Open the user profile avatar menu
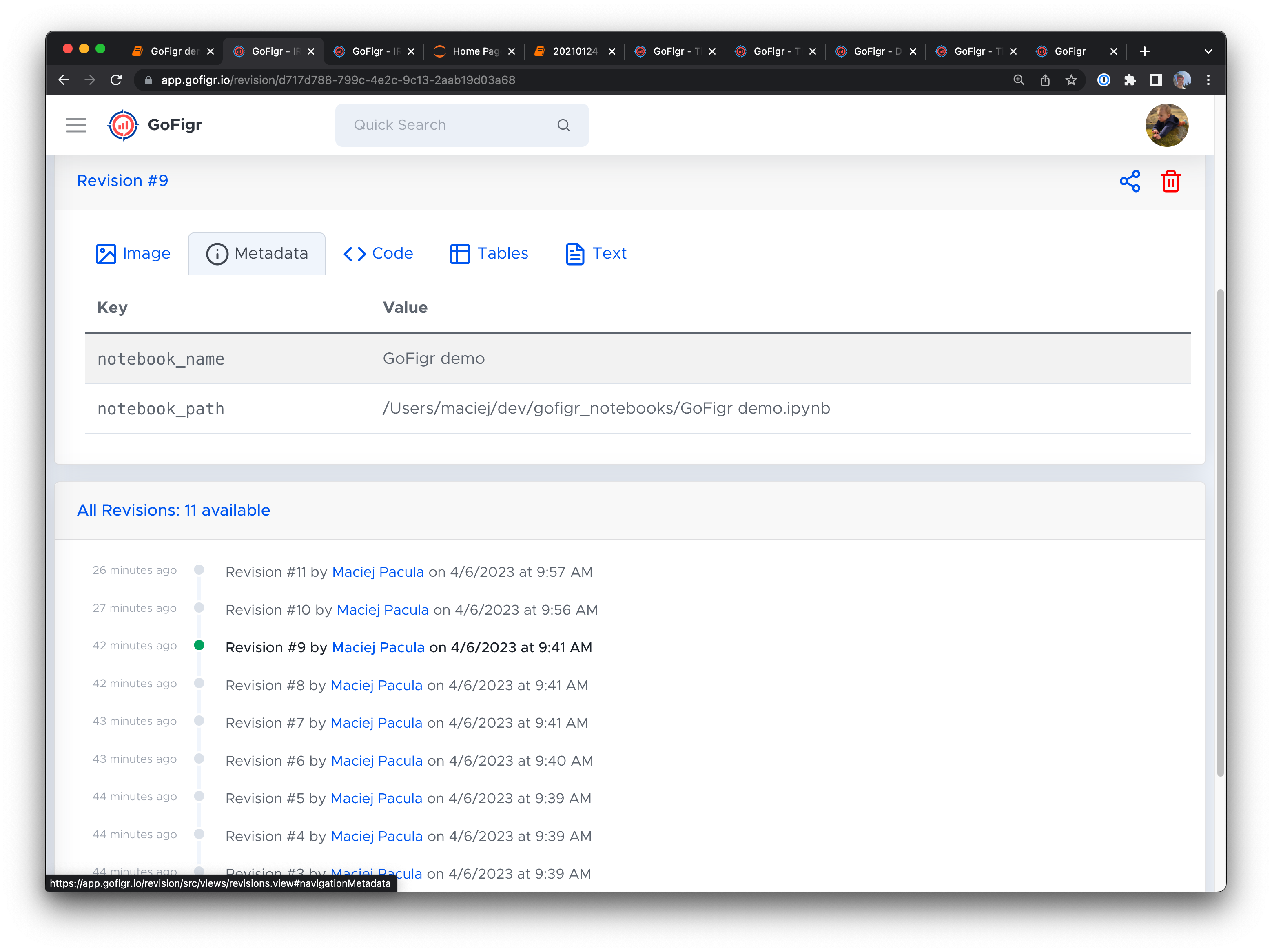Image resolution: width=1272 pixels, height=952 pixels. 1167,125
